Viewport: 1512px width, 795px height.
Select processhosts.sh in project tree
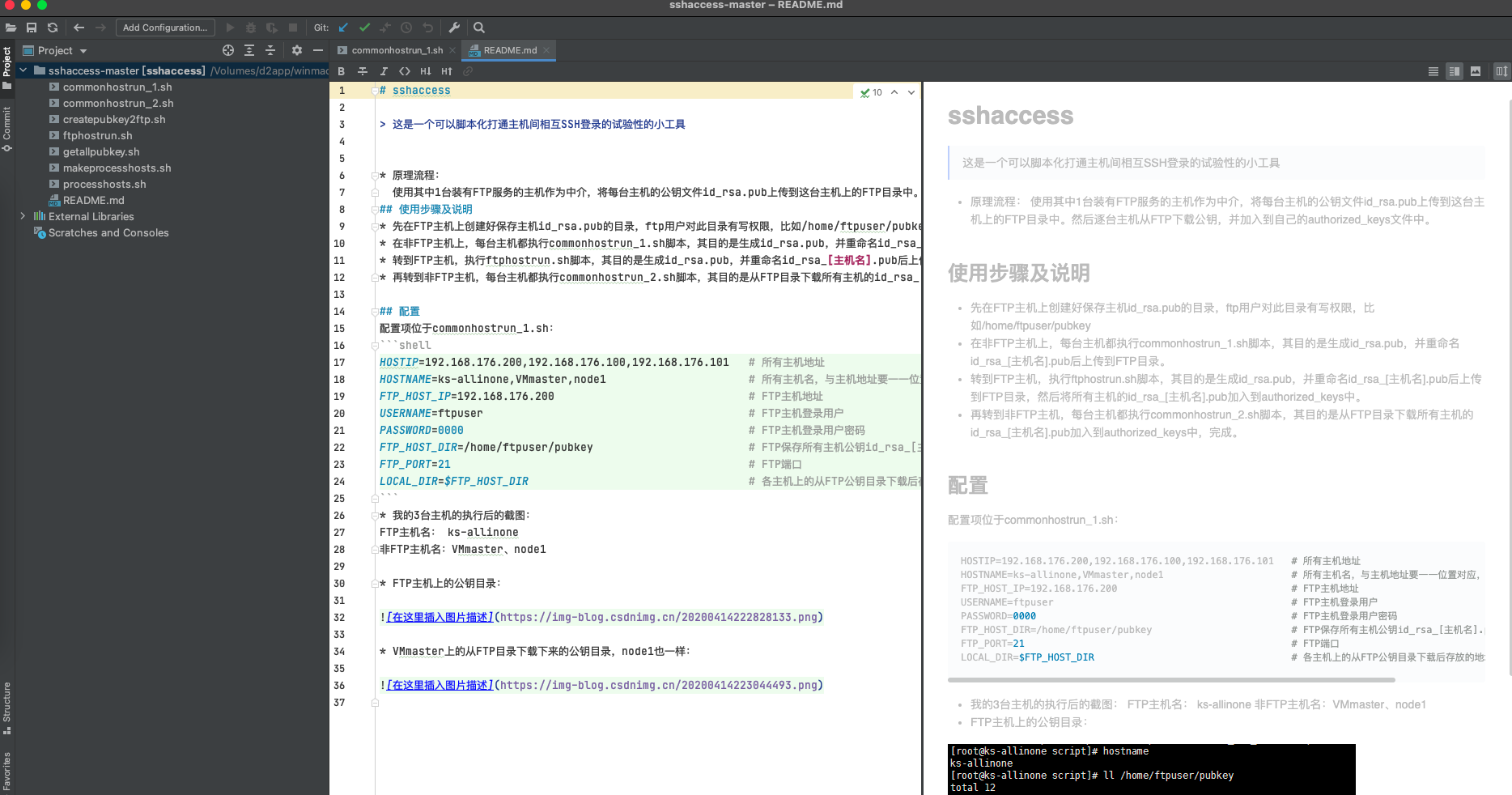(x=104, y=184)
